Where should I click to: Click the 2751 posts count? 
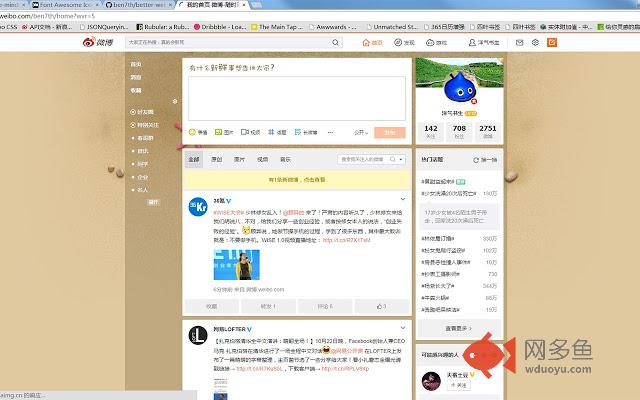point(488,131)
